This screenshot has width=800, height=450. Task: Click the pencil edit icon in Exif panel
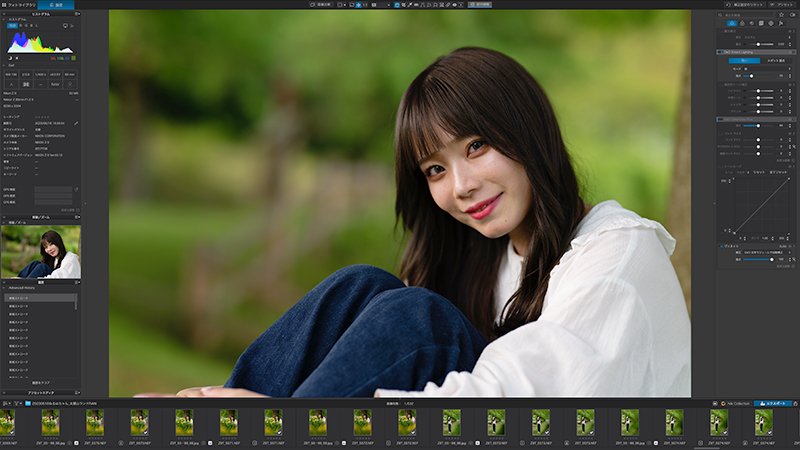point(76,123)
